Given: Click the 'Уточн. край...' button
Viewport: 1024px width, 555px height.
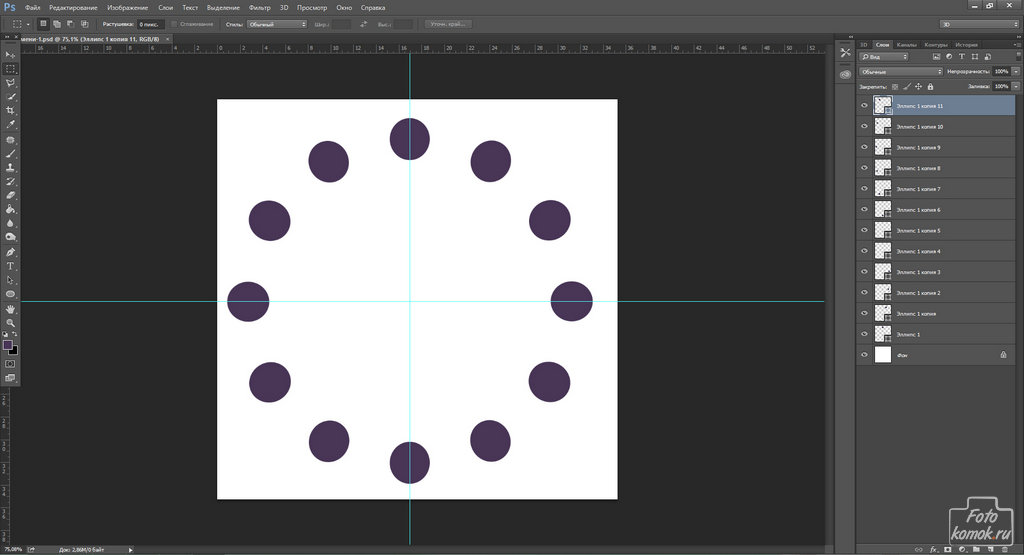Looking at the screenshot, I should pos(448,23).
